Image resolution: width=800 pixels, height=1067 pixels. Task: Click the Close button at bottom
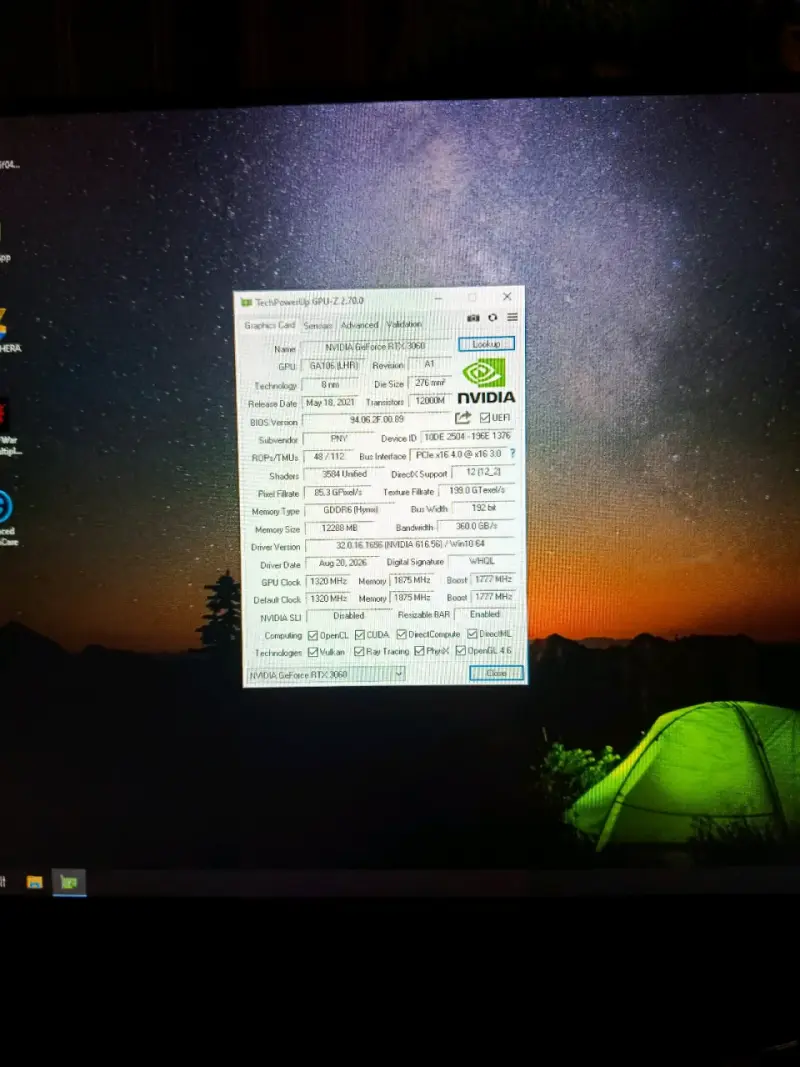coord(497,673)
